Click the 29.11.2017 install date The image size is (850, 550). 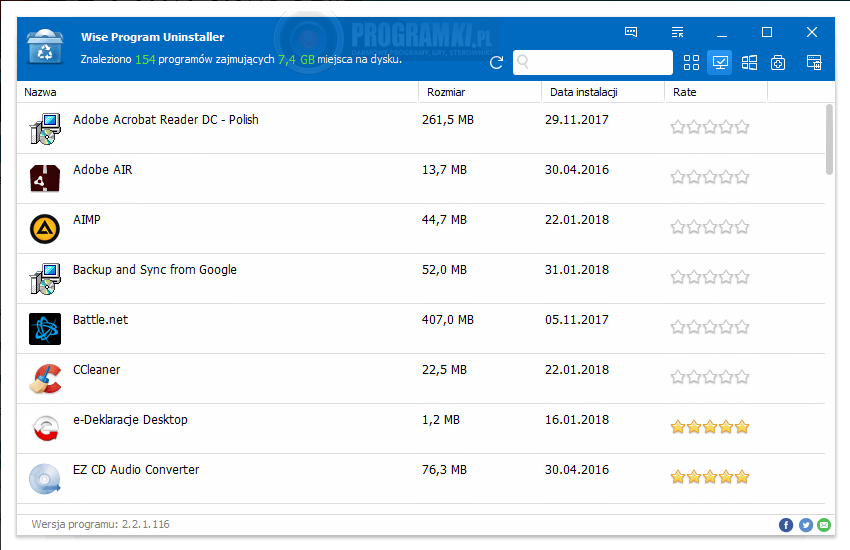577,120
